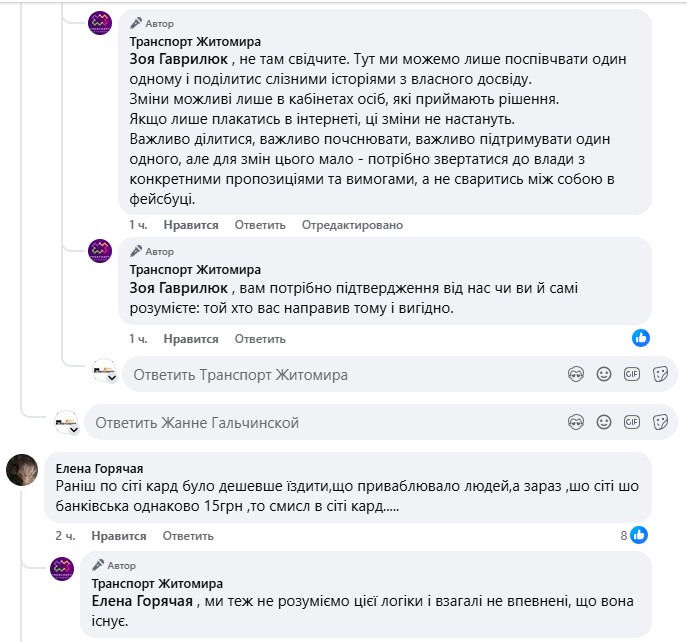Open emoji picker in "Ответить Транспорт Житомира" field
The width and height of the screenshot is (687, 642).
(603, 375)
